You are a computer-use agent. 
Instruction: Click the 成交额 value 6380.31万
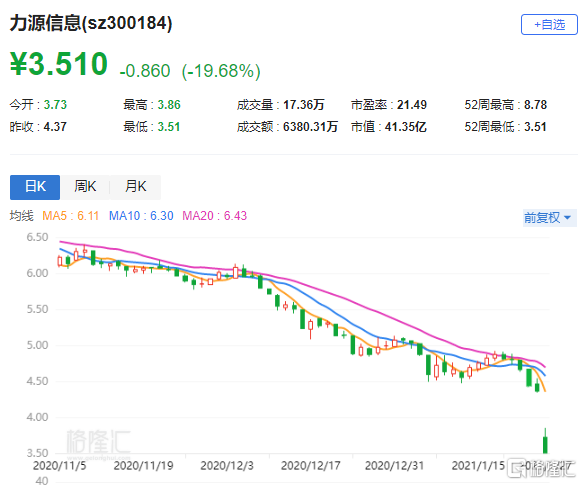(310, 127)
